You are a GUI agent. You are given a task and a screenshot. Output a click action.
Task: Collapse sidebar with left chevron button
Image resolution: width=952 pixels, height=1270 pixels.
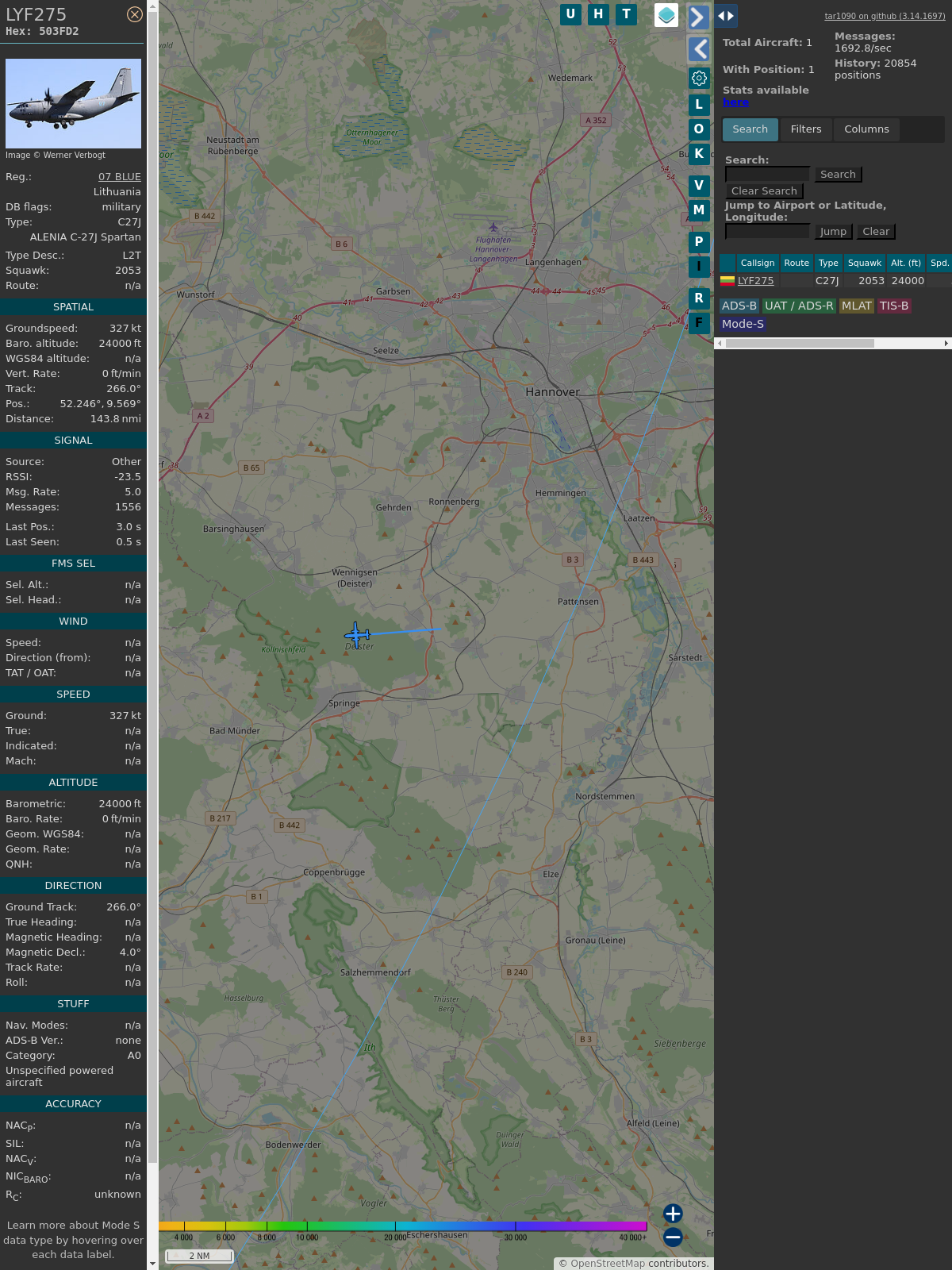pyautogui.click(x=698, y=49)
